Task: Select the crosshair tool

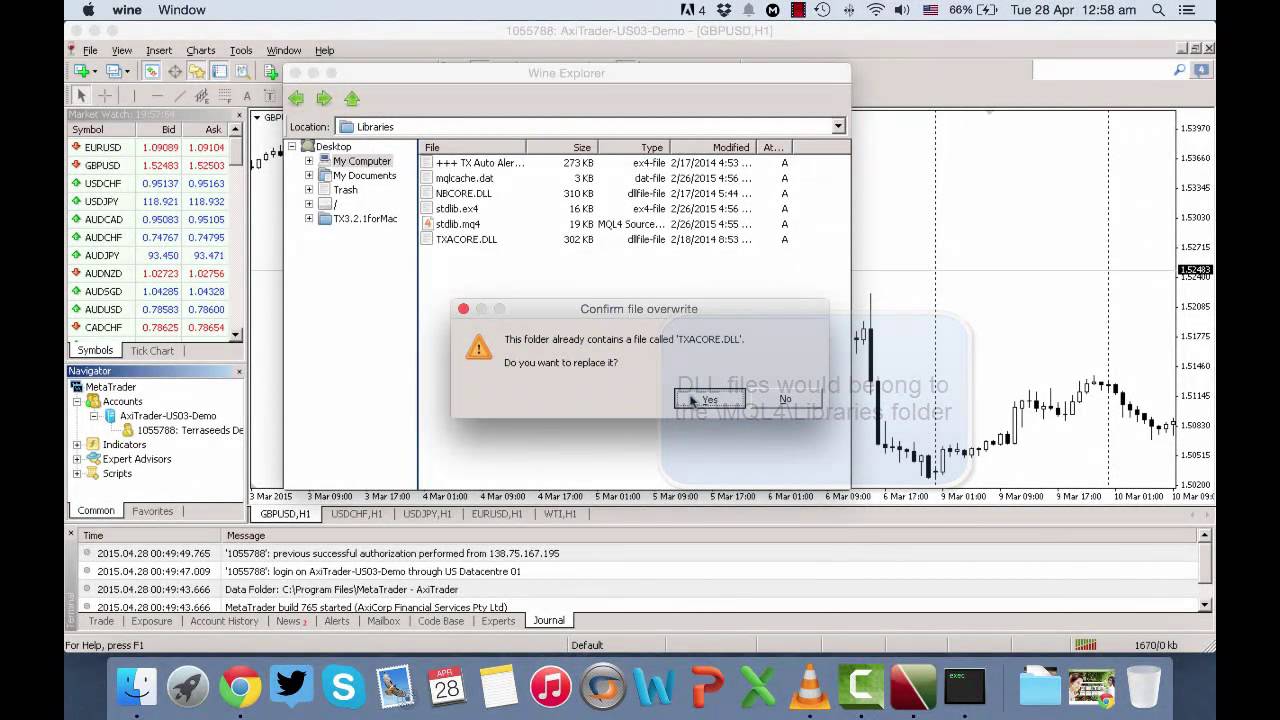Action: (104, 96)
